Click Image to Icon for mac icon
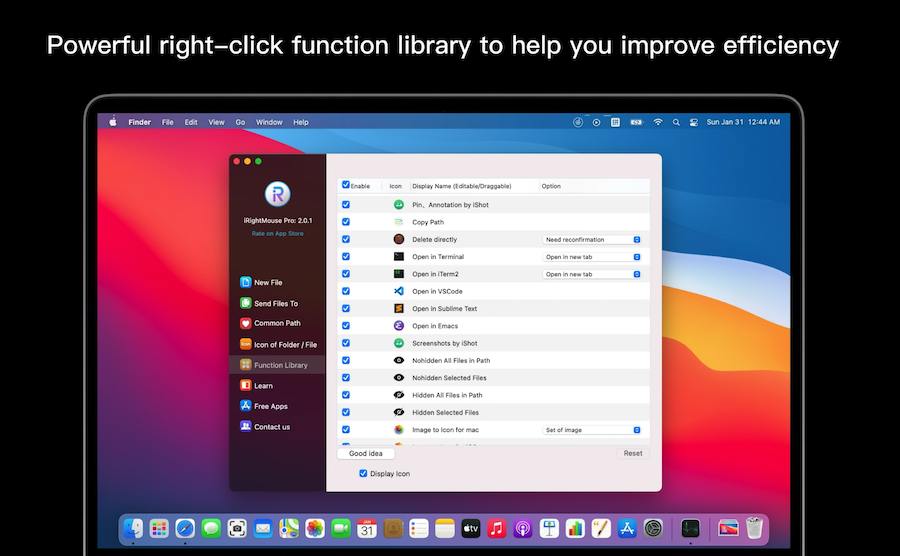Image resolution: width=900 pixels, height=556 pixels. (399, 429)
